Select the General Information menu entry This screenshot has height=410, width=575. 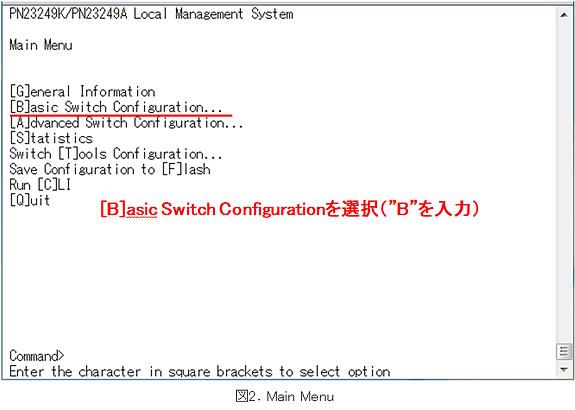83,92
